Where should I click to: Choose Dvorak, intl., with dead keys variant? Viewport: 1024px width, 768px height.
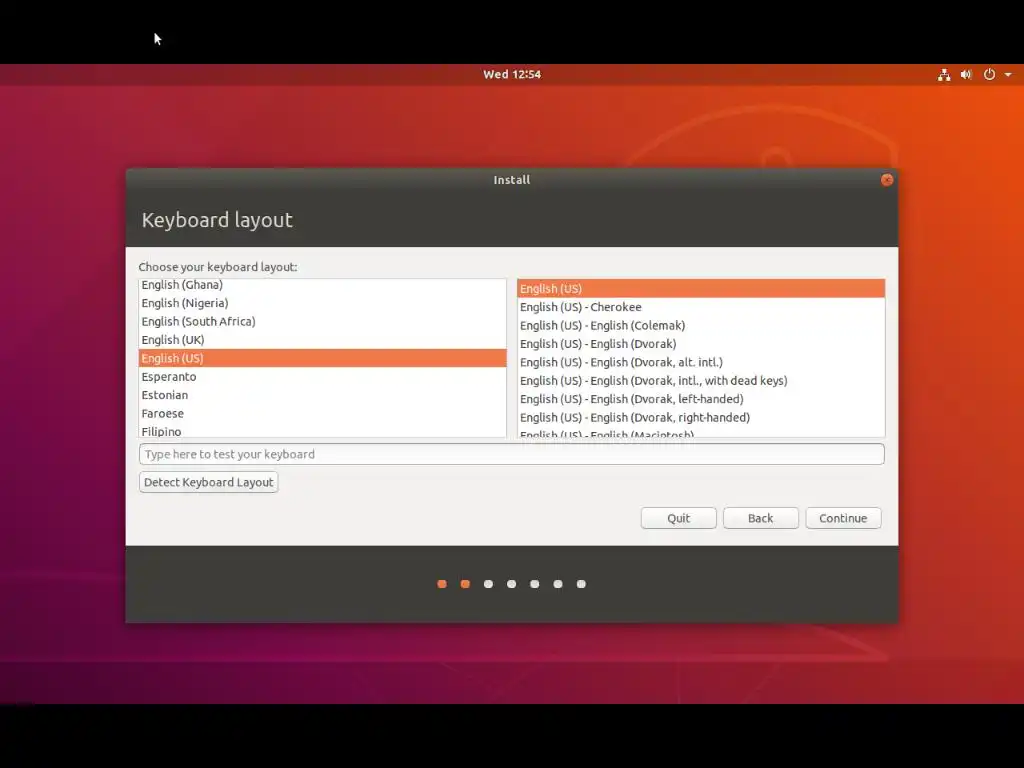point(701,380)
